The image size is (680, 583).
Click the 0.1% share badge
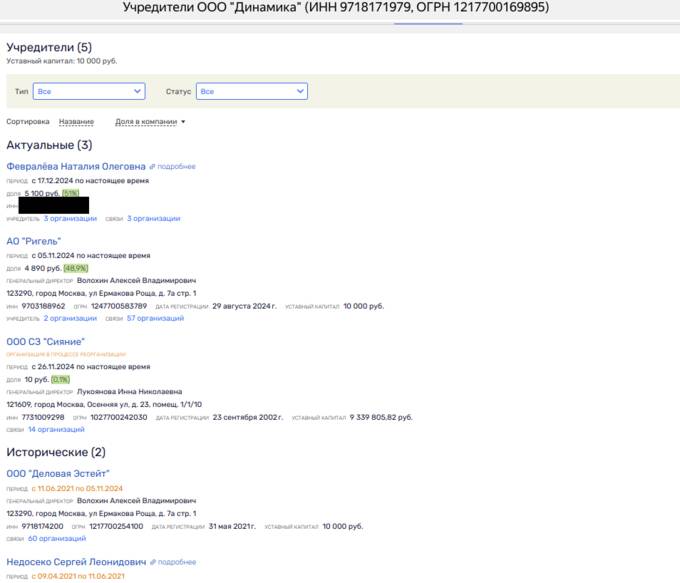tap(60, 380)
